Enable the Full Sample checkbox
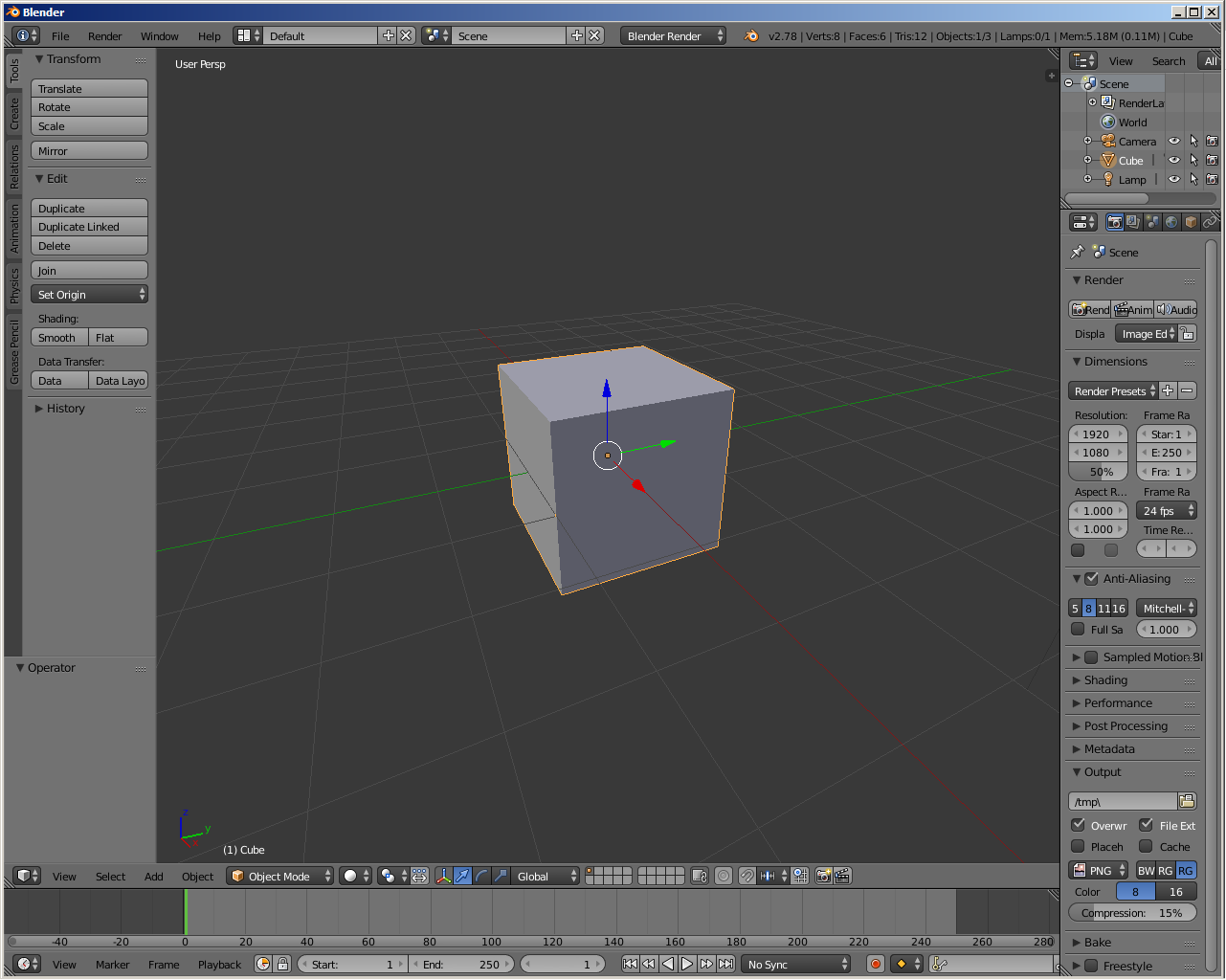This screenshot has width=1226, height=980. 1078,629
